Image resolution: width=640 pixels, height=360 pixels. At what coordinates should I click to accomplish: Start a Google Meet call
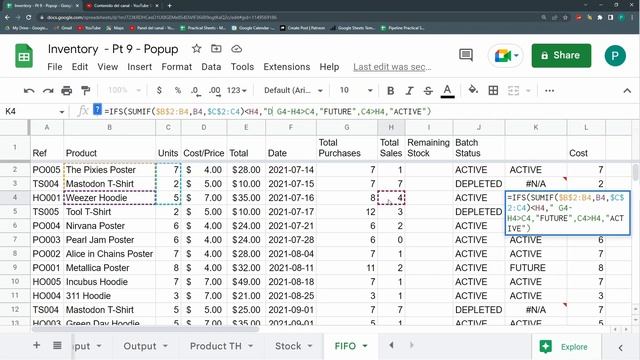point(506,55)
